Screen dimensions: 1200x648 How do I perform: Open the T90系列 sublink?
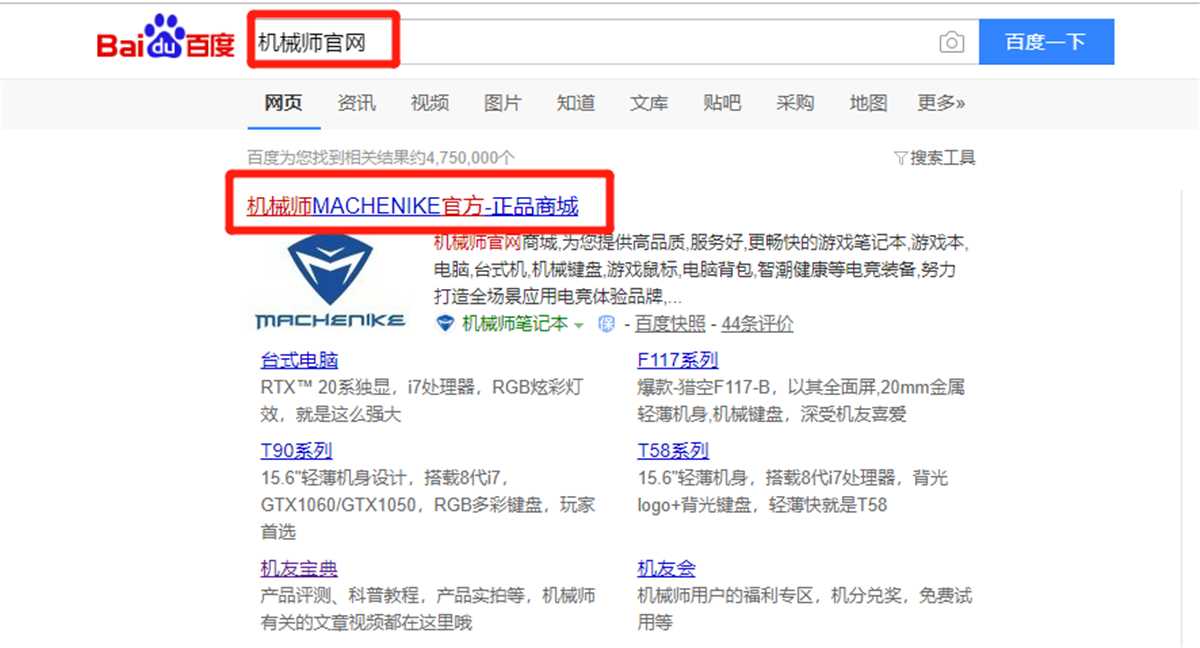tap(296, 450)
